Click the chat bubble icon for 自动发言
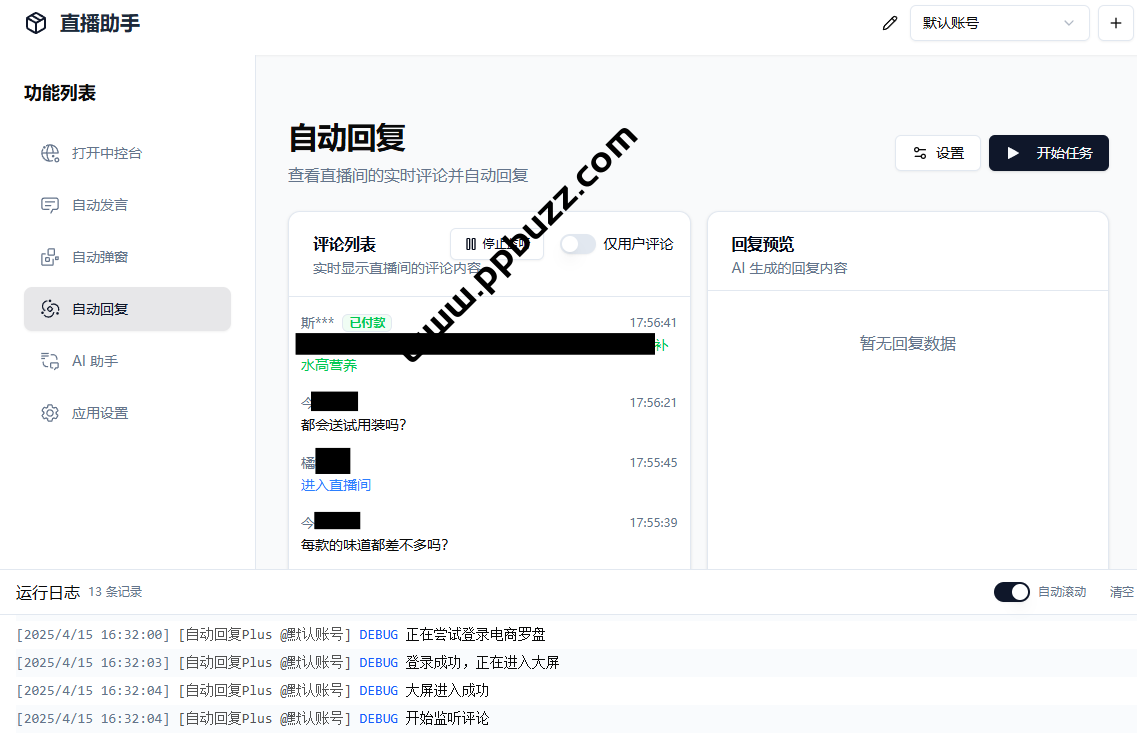The height and width of the screenshot is (733, 1137). [50, 205]
